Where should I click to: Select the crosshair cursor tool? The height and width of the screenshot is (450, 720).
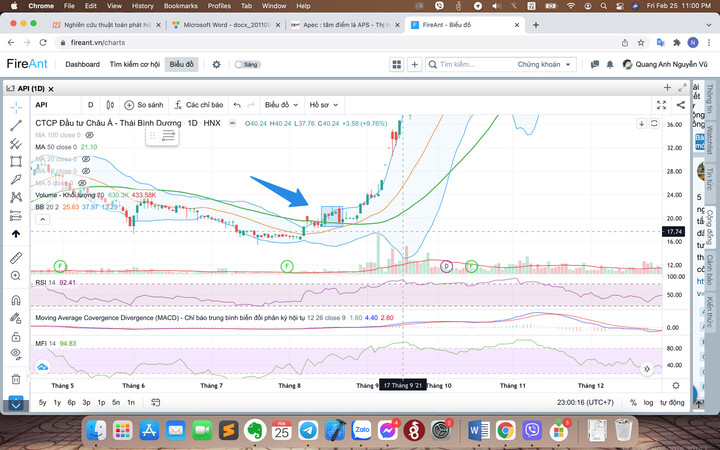tap(16, 107)
